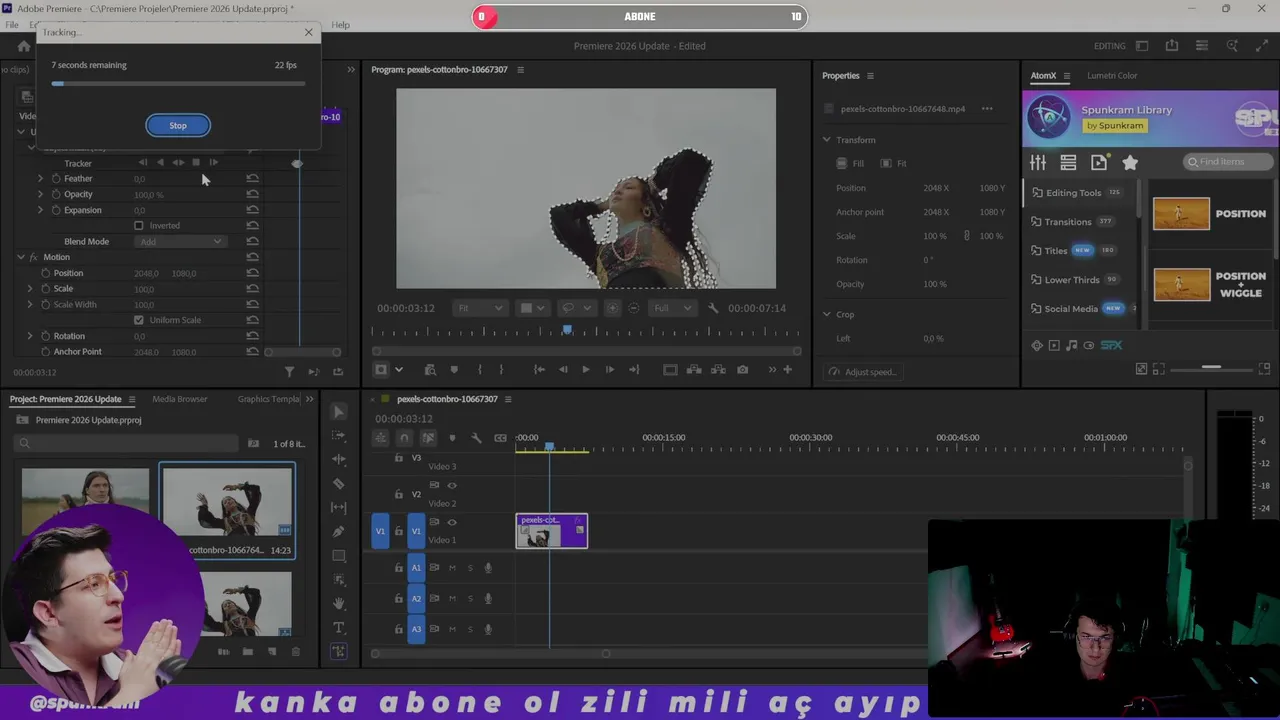Collapse the Crop section in Properties

click(x=827, y=314)
